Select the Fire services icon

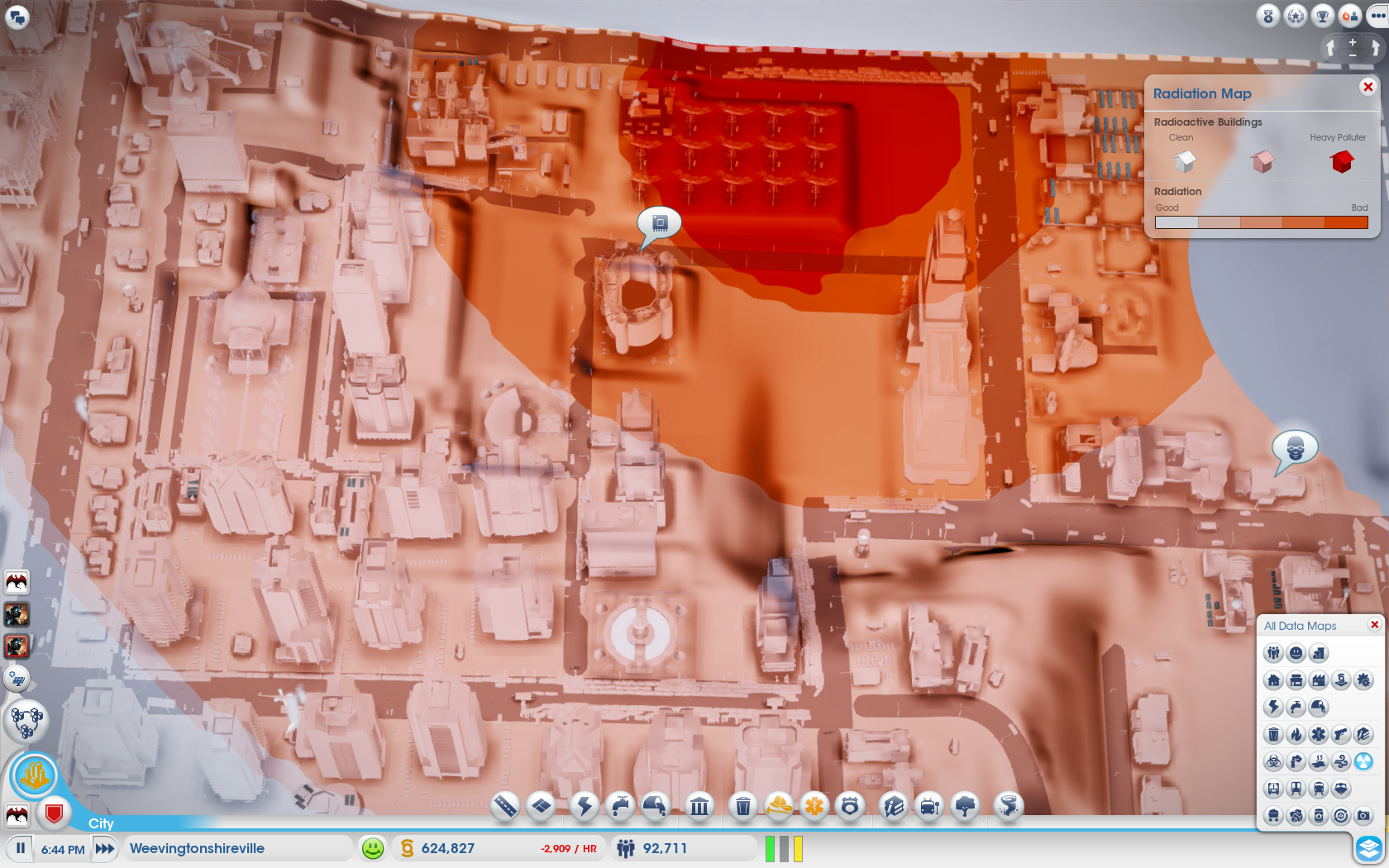pyautogui.click(x=778, y=805)
